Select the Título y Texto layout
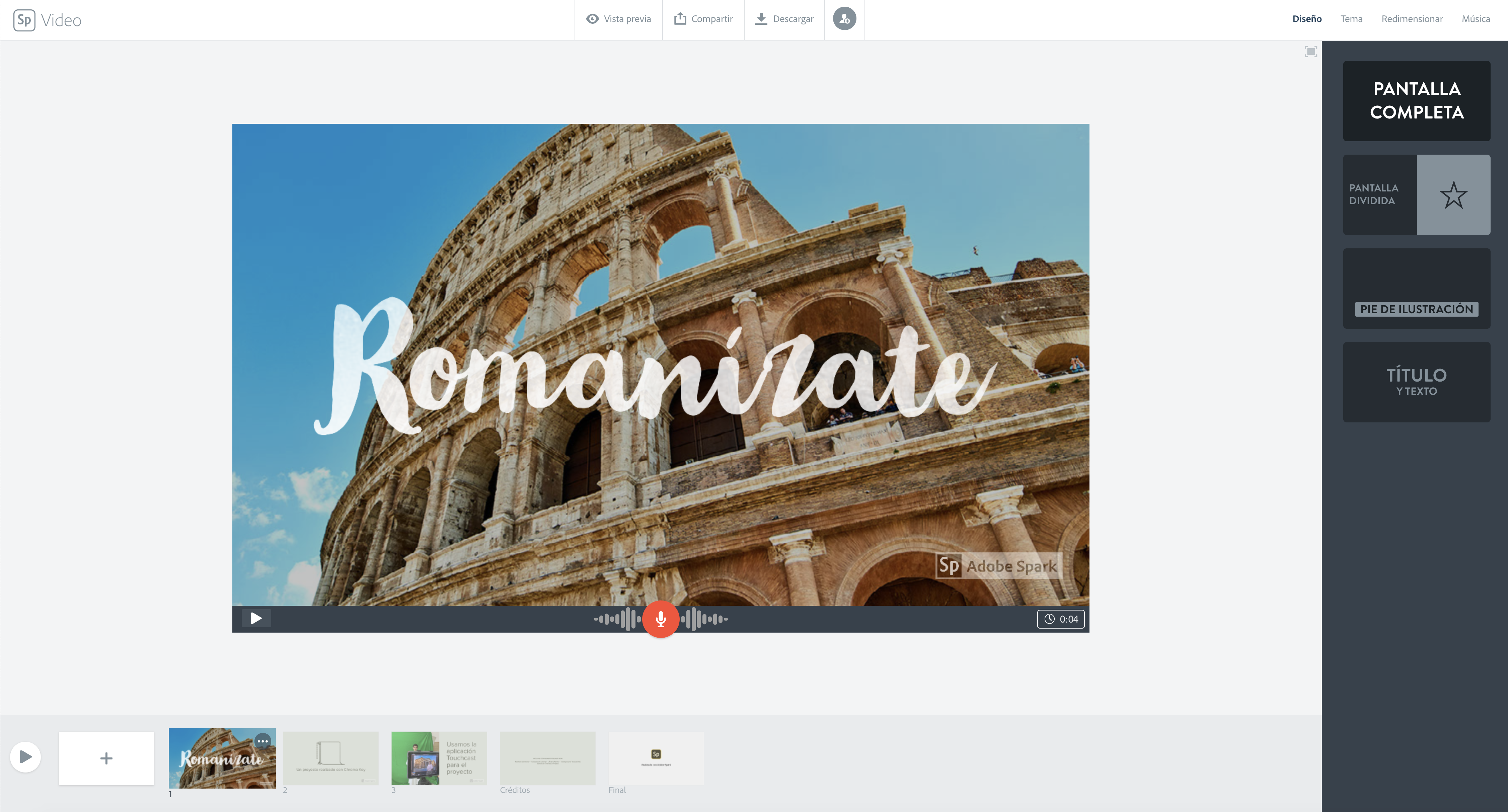1508x812 pixels. pos(1416,382)
